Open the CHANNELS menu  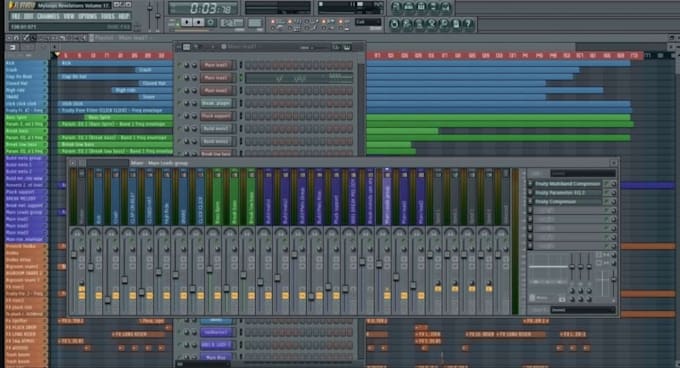pos(48,16)
